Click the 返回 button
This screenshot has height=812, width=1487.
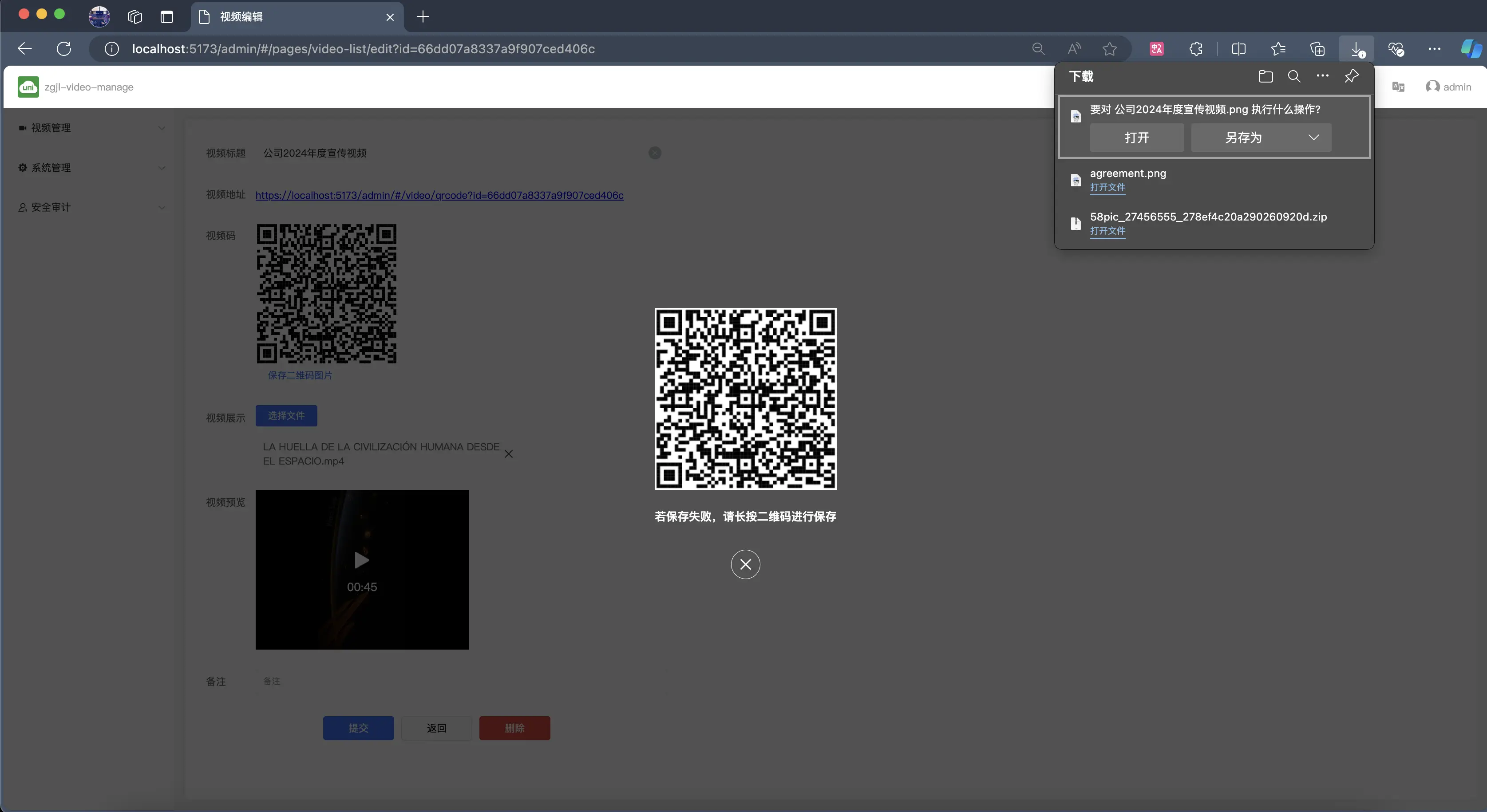[436, 728]
